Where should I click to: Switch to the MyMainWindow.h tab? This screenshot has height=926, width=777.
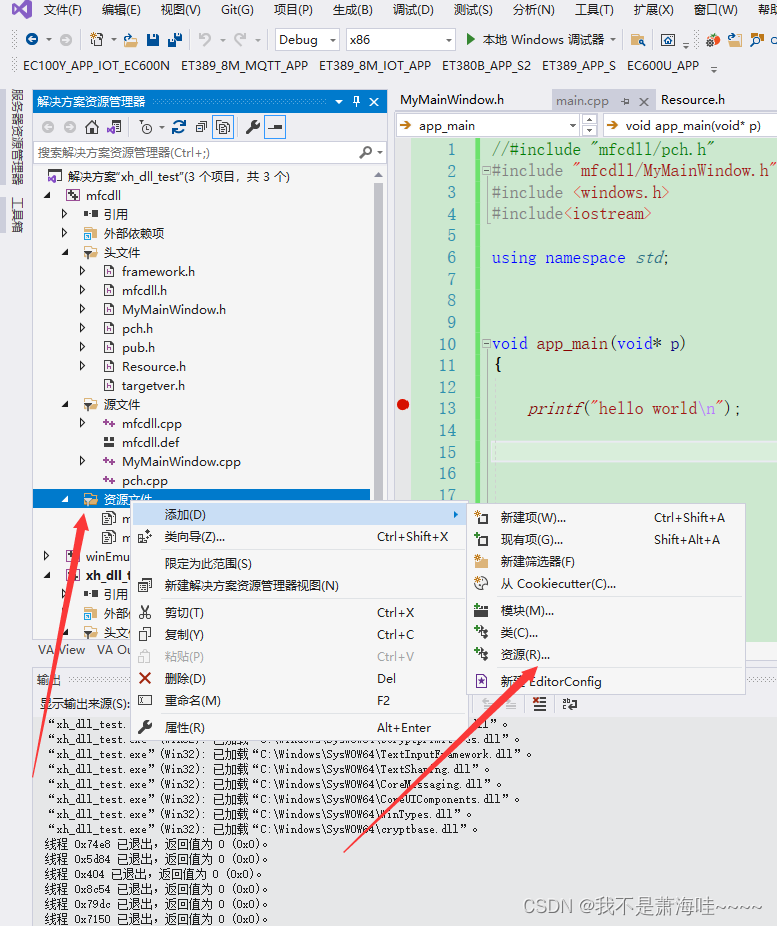tap(452, 100)
